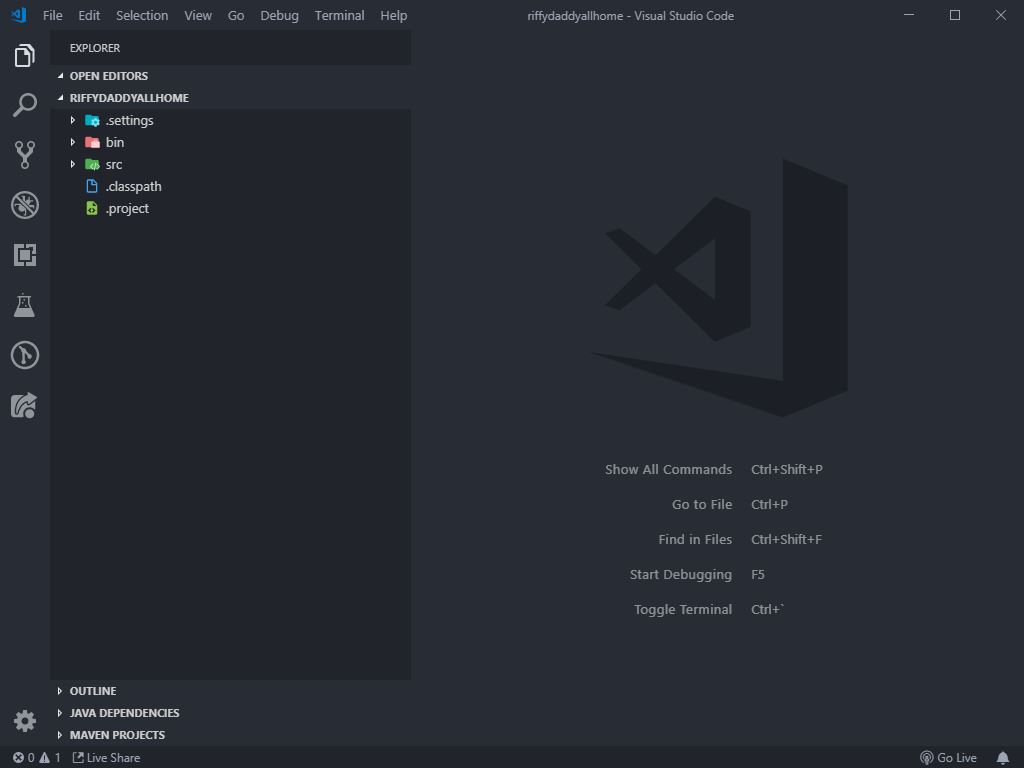Viewport: 1024px width, 768px height.
Task: Open the Selection menu
Action: click(142, 15)
